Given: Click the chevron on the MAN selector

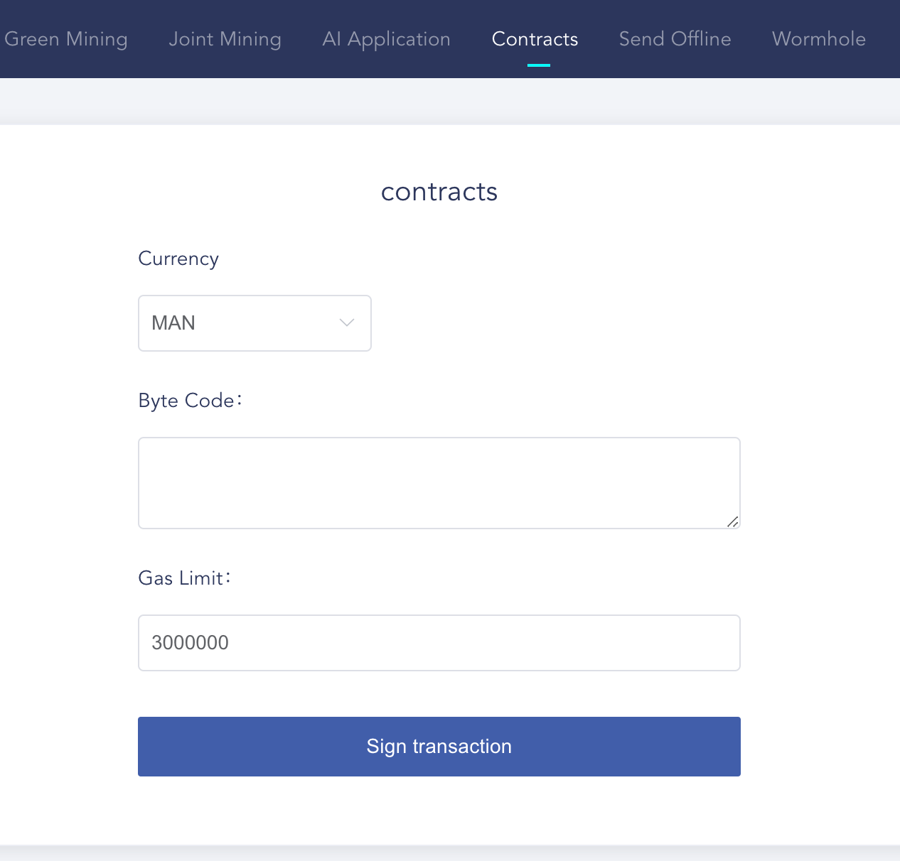Looking at the screenshot, I should pos(347,323).
